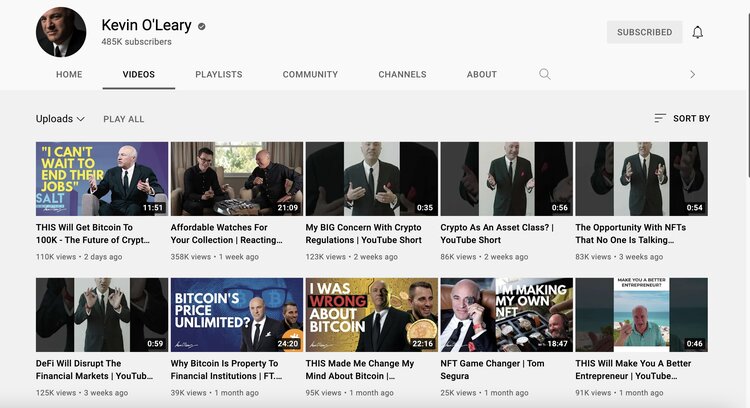This screenshot has width=750, height=408.
Task: Click title "The Opportunity With NFTs"
Action: tap(630, 233)
